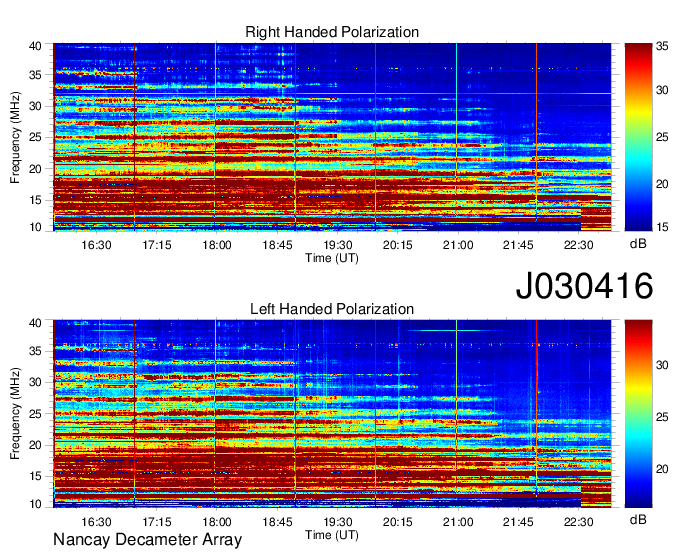Click the 25 value on the upper color bar
This screenshot has width=680, height=552.
pos(662,137)
